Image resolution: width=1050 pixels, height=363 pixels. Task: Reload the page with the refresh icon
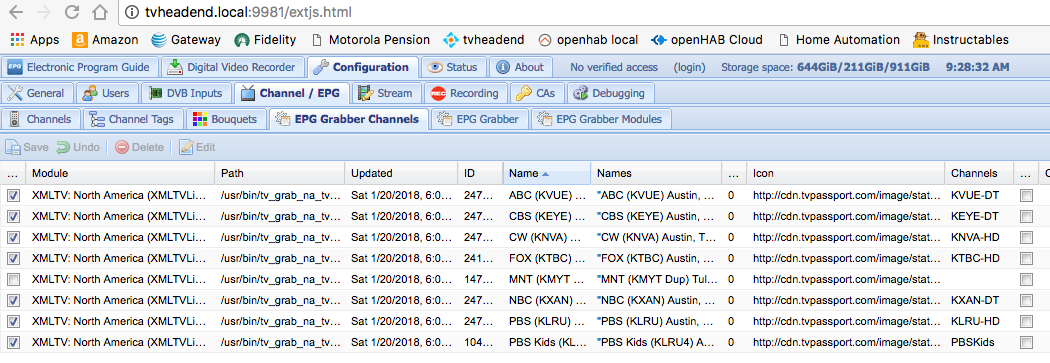[72, 12]
